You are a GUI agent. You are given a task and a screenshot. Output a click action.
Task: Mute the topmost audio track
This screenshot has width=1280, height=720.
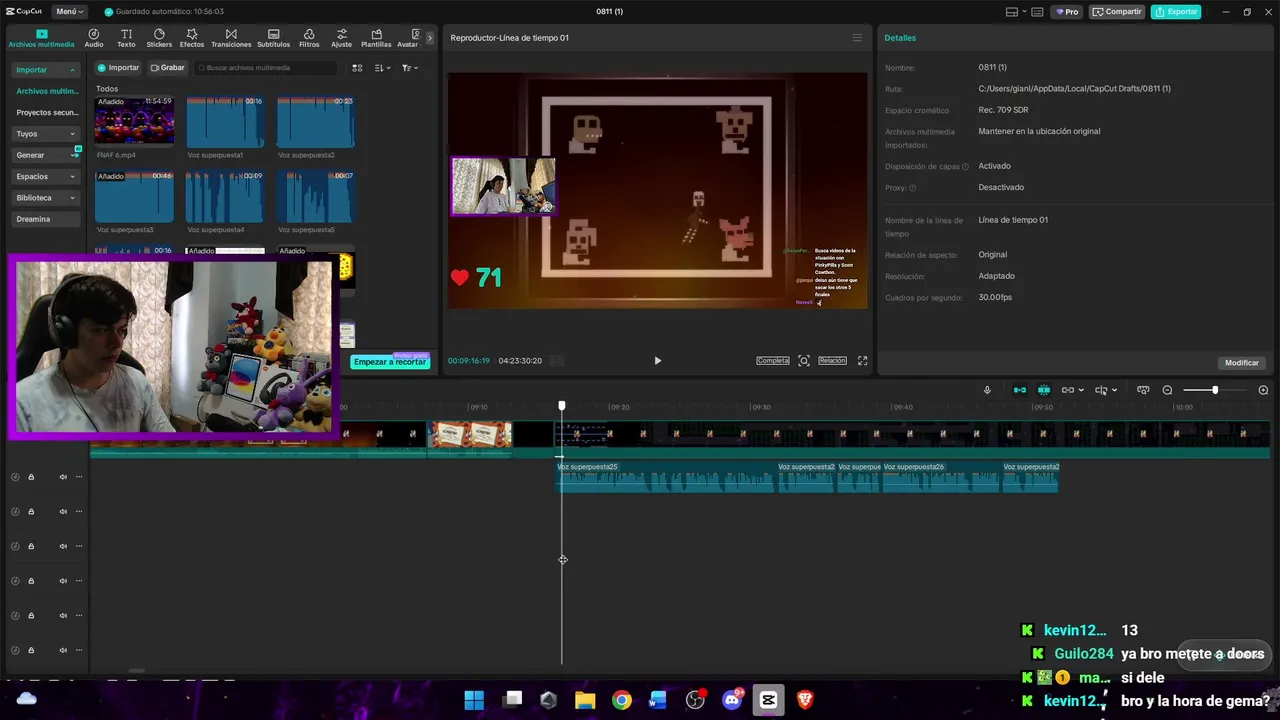click(63, 477)
